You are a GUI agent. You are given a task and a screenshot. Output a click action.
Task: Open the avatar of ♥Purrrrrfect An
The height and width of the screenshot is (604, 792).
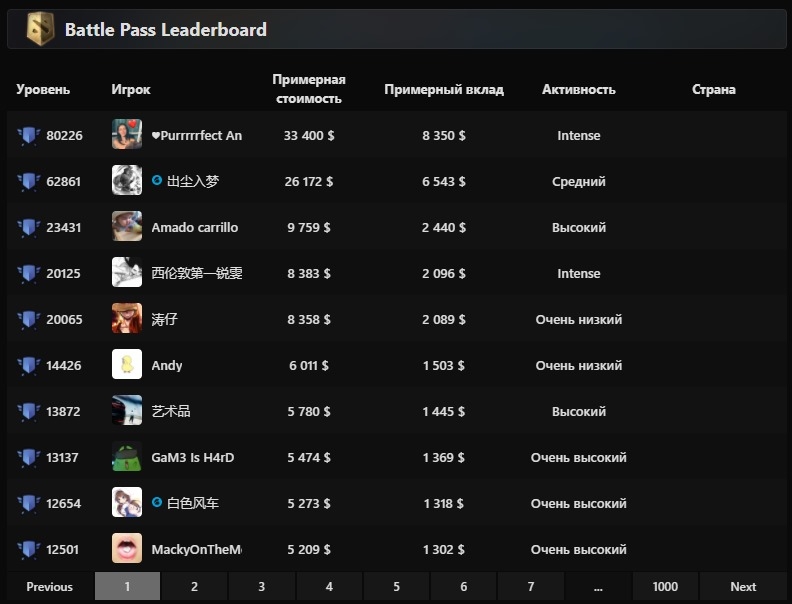click(x=127, y=134)
